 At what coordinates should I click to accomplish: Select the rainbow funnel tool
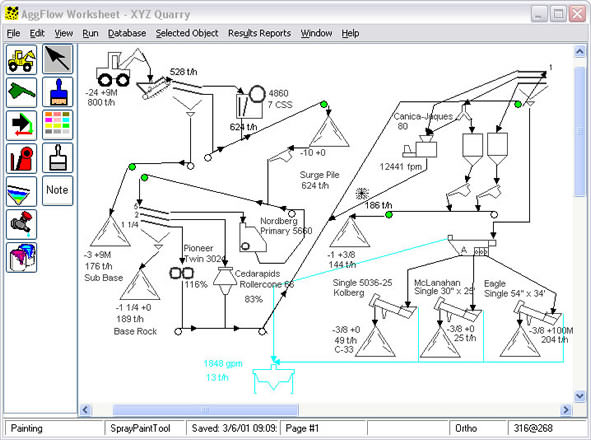pyautogui.click(x=21, y=192)
